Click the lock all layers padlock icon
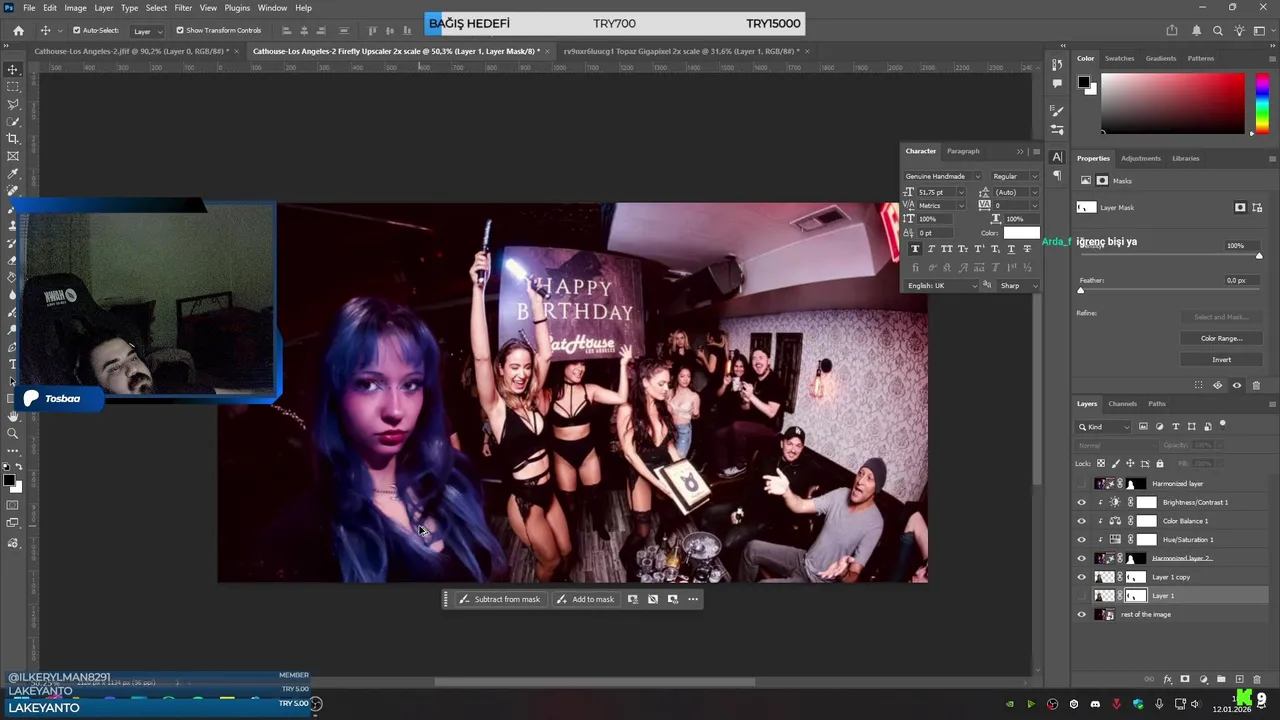 pyautogui.click(x=1160, y=464)
